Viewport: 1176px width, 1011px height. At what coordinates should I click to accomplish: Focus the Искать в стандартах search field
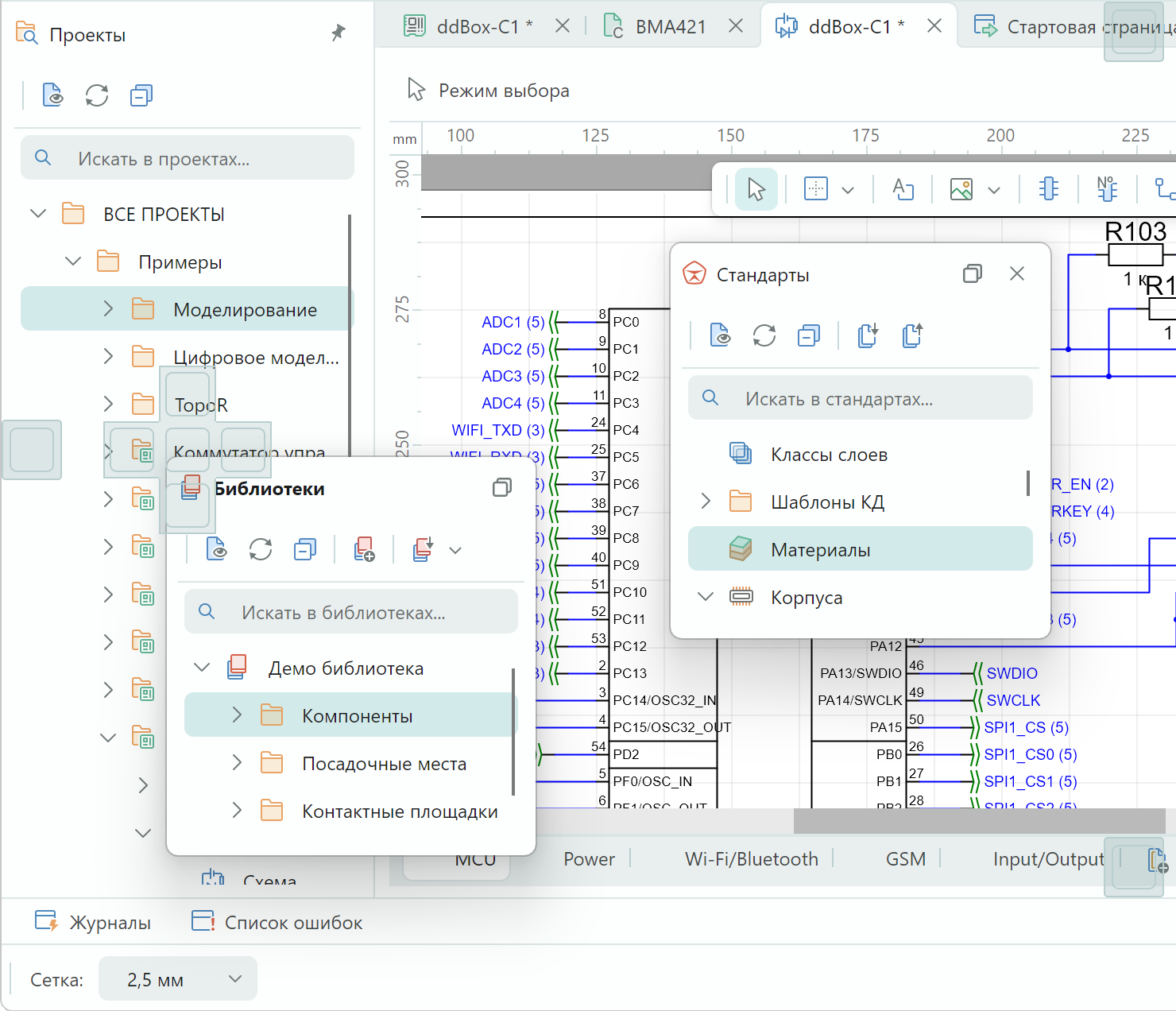click(x=861, y=397)
